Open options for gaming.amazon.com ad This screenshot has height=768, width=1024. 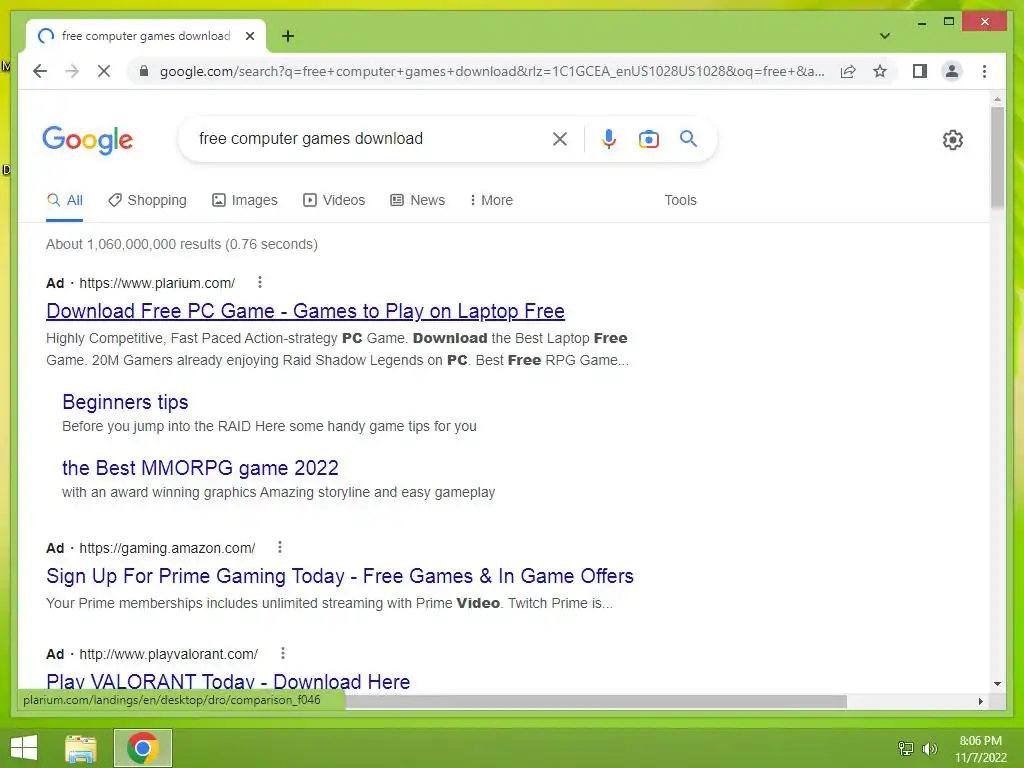point(280,547)
